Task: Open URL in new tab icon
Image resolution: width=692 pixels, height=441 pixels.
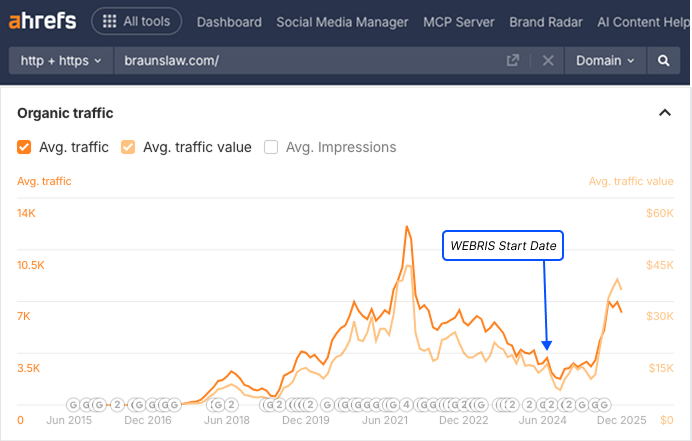Action: pos(513,60)
